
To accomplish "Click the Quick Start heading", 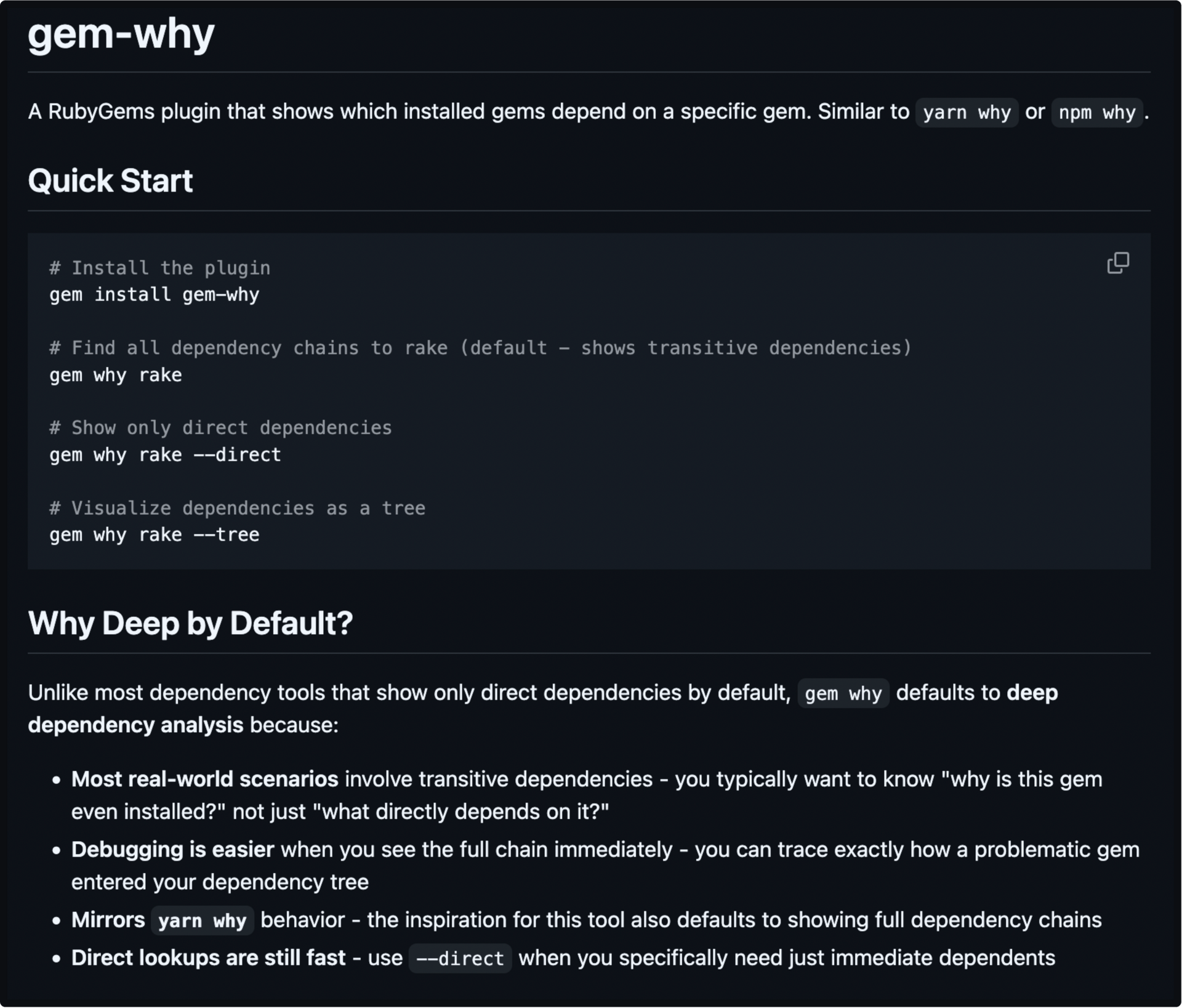I will [x=110, y=181].
